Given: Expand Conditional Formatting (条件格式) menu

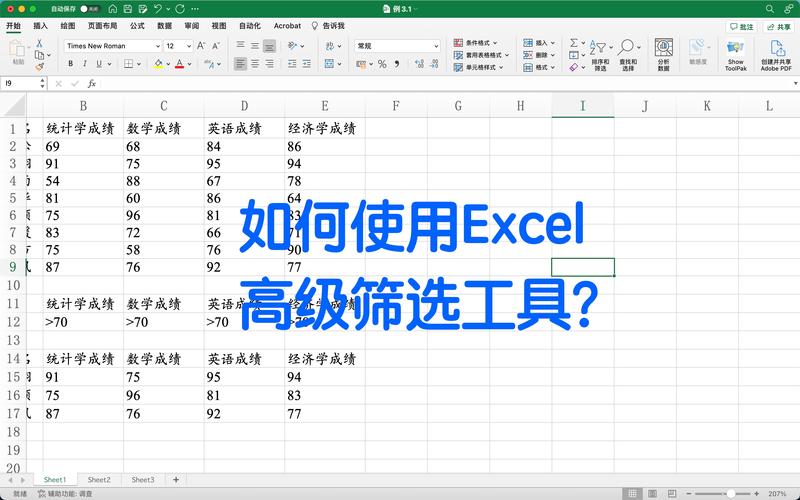Looking at the screenshot, I should coord(476,43).
